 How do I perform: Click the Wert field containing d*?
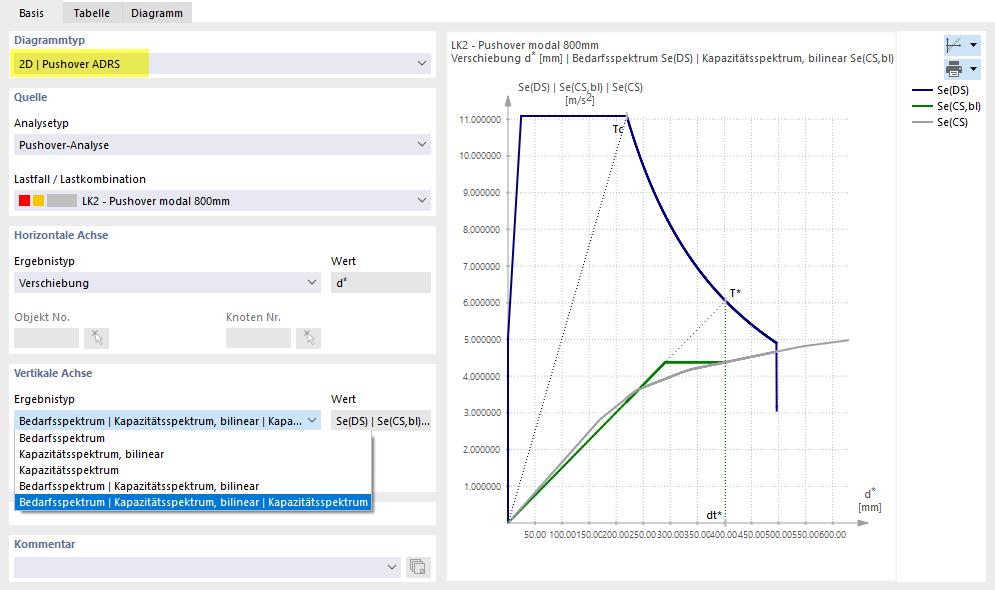[380, 282]
